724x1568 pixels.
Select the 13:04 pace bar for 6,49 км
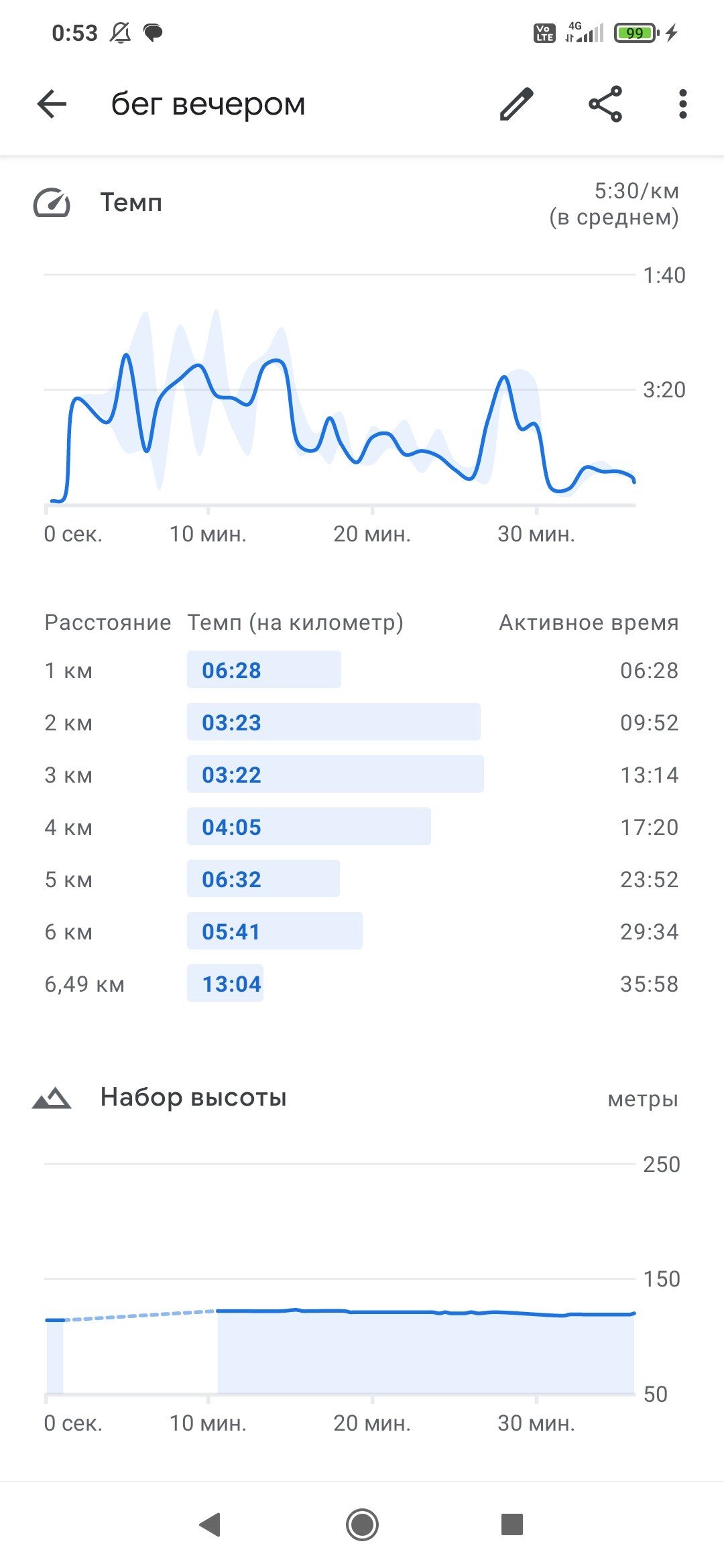pyautogui.click(x=225, y=983)
